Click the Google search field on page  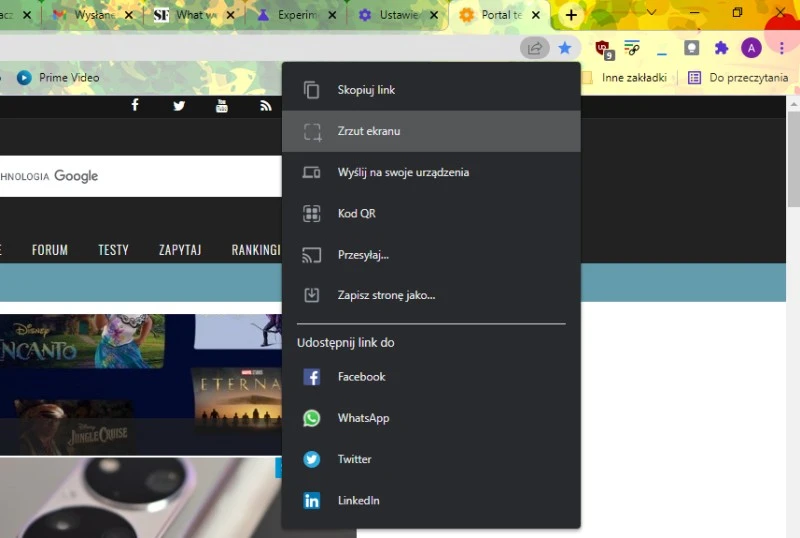point(140,176)
